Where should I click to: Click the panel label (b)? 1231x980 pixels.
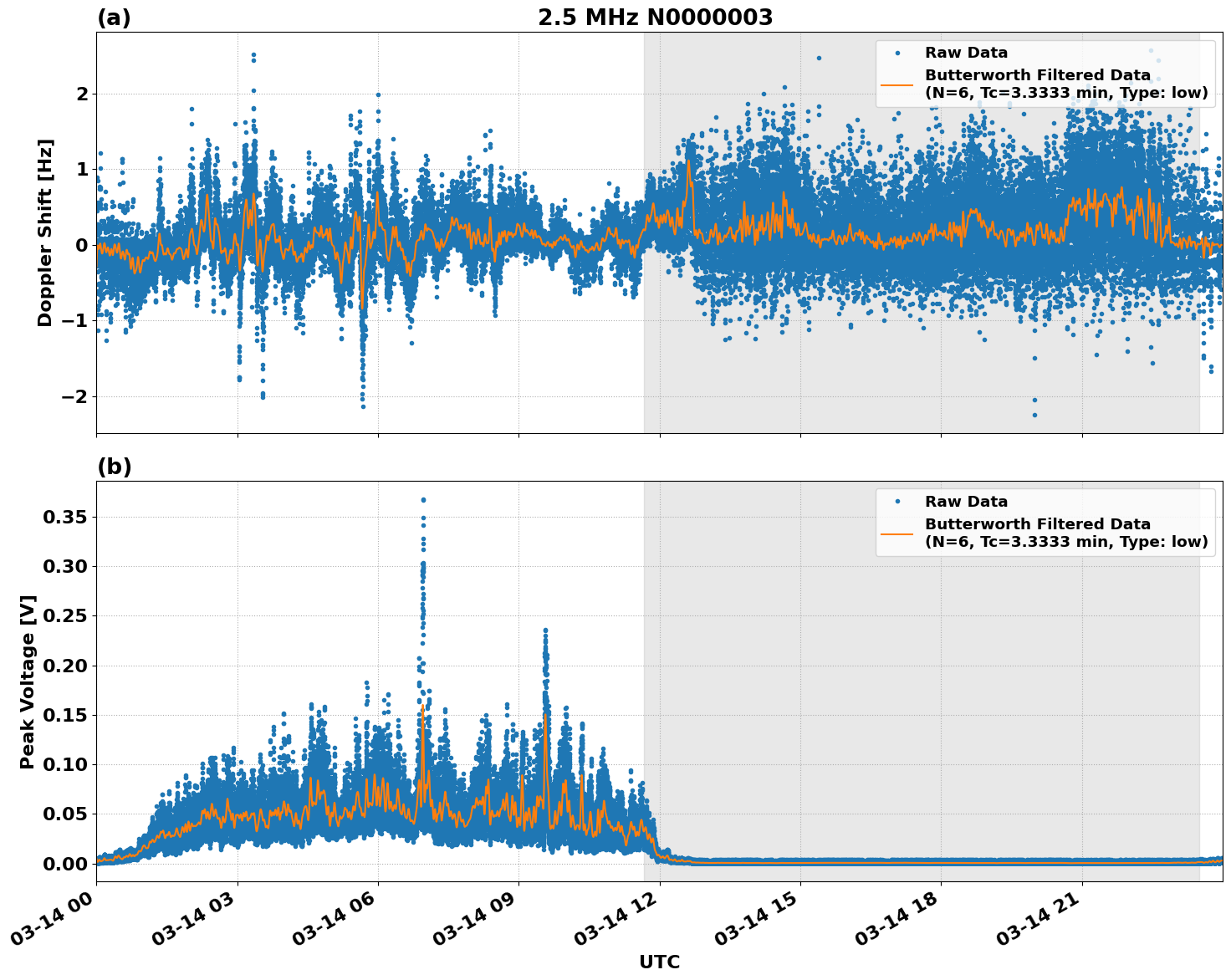tap(113, 467)
